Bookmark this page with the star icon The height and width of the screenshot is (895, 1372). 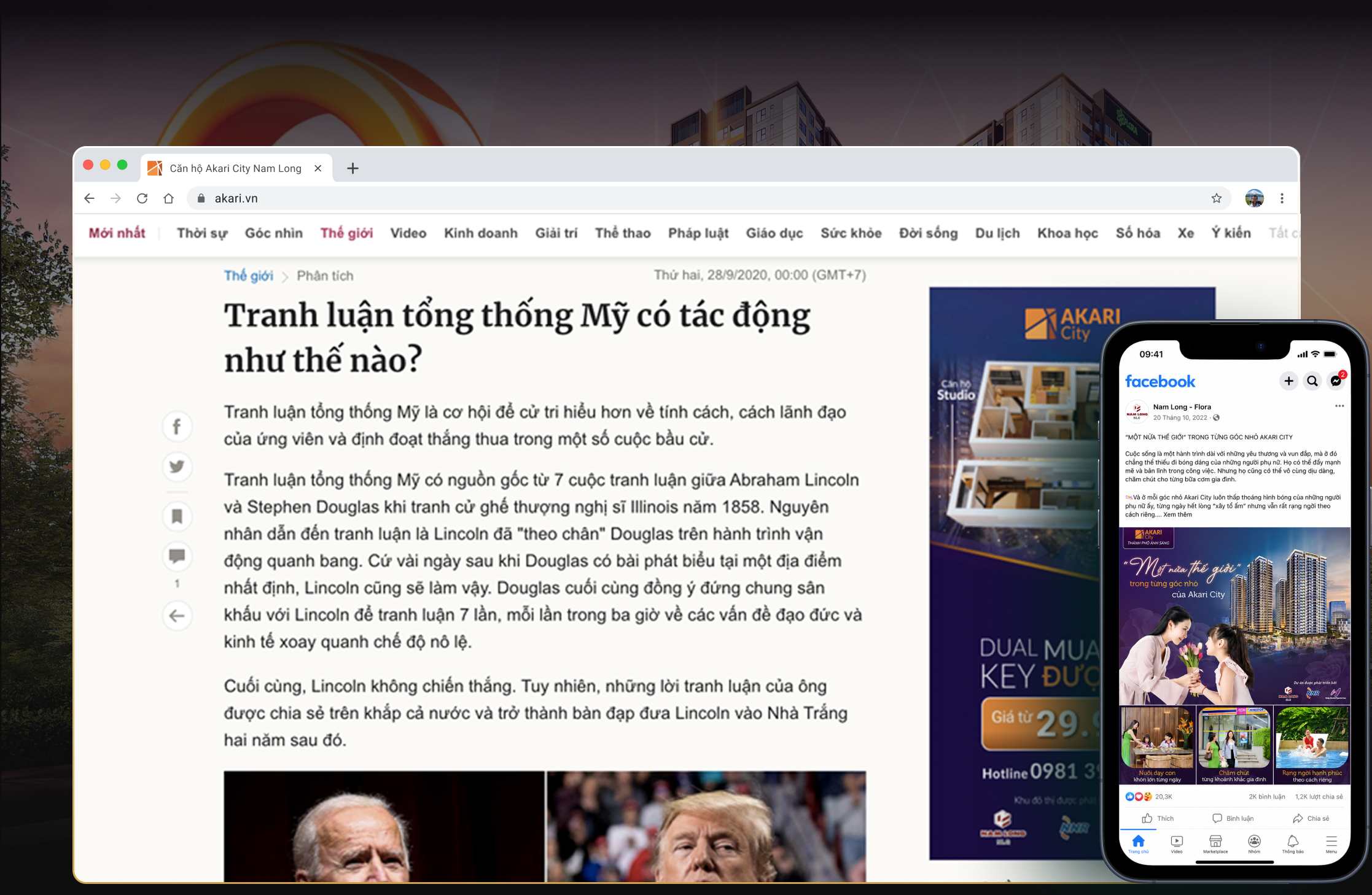click(x=1216, y=198)
